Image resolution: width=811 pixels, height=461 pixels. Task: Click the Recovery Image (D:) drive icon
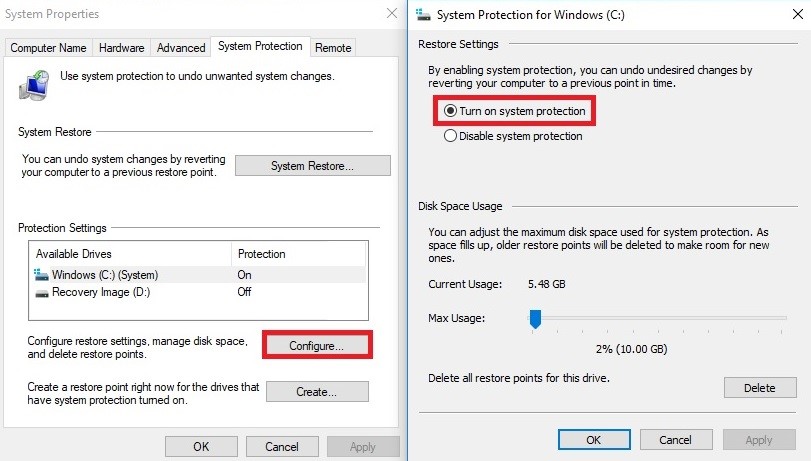[42, 293]
